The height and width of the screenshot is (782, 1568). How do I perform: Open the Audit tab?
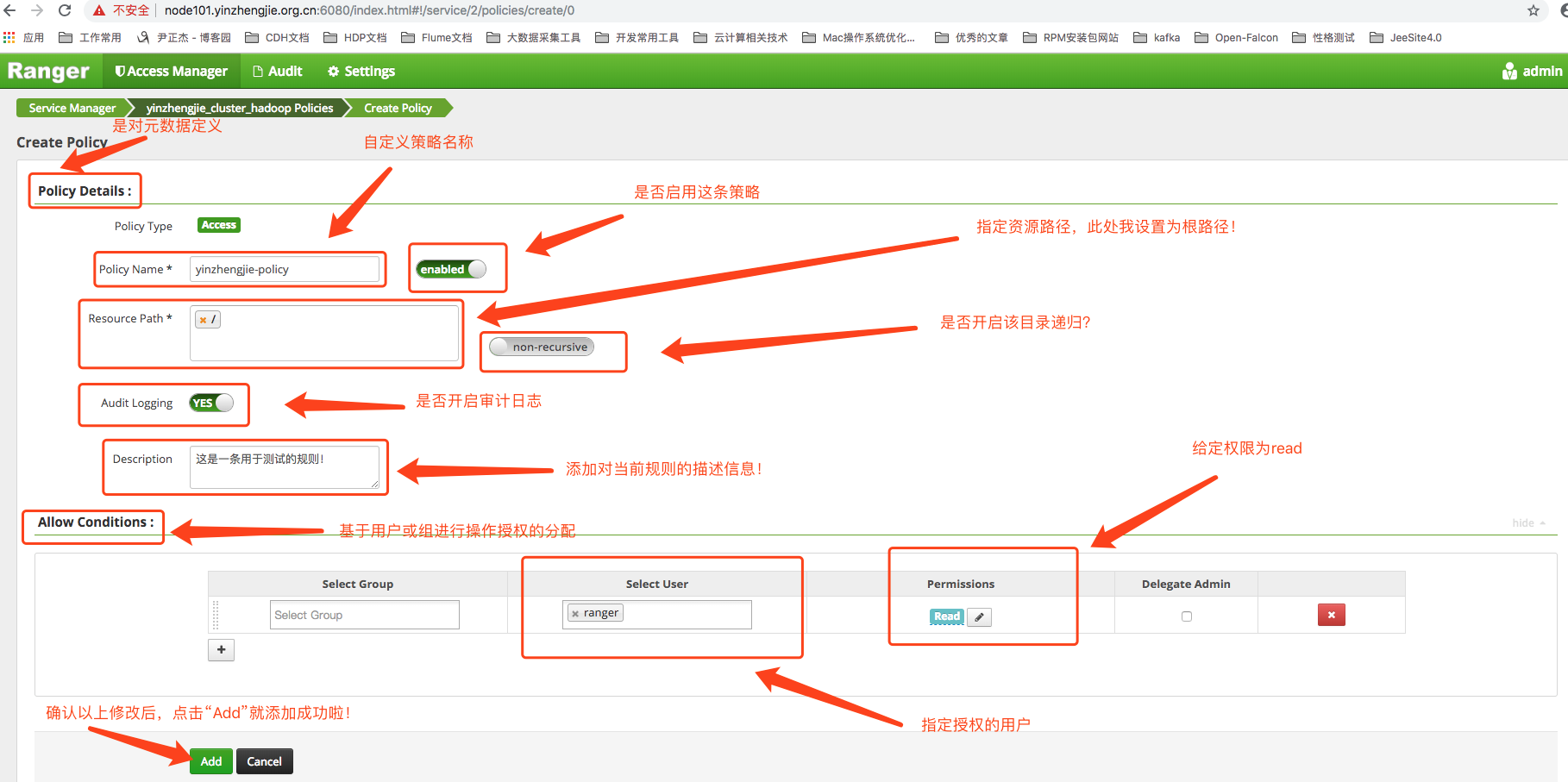click(277, 71)
